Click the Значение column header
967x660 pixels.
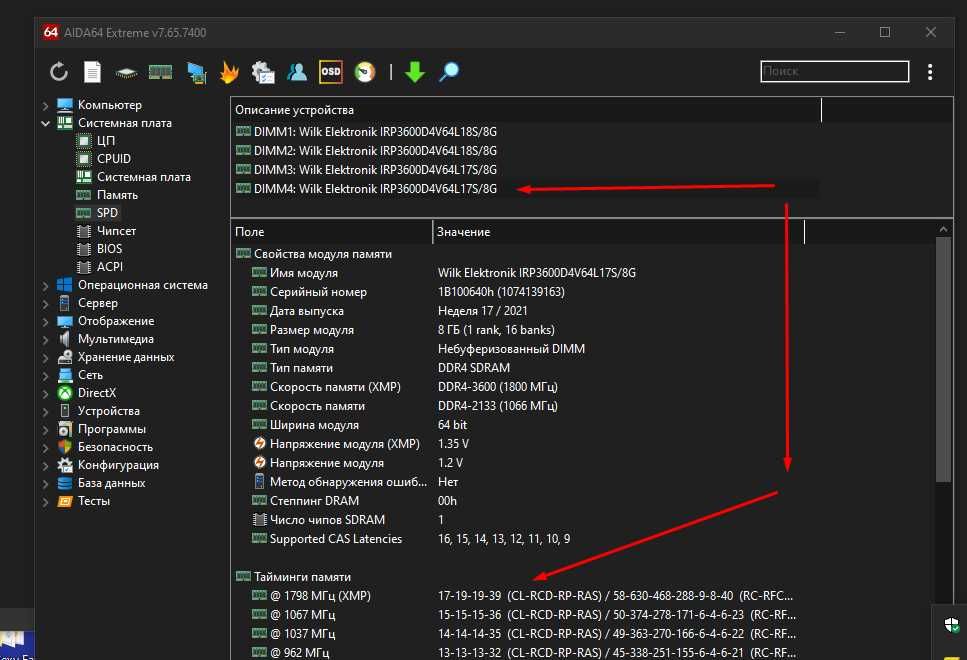click(619, 232)
